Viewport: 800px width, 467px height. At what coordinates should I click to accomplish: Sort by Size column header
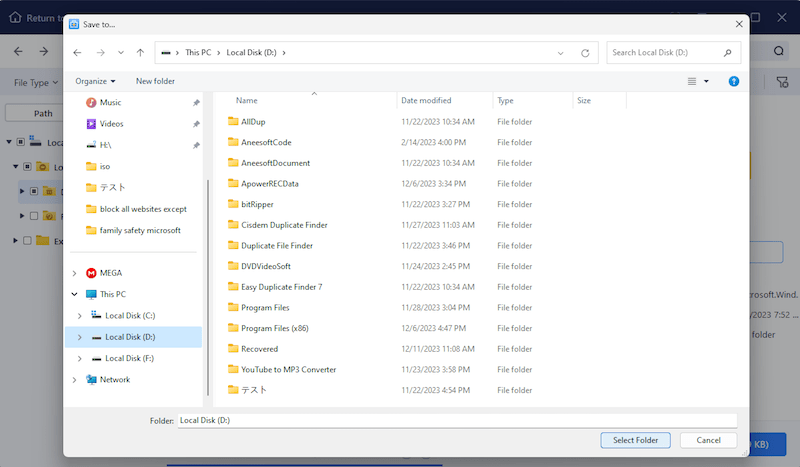click(x=584, y=101)
